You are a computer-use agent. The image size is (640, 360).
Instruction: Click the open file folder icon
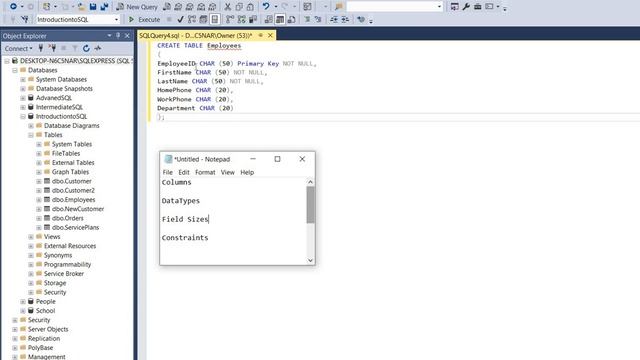[82, 7]
